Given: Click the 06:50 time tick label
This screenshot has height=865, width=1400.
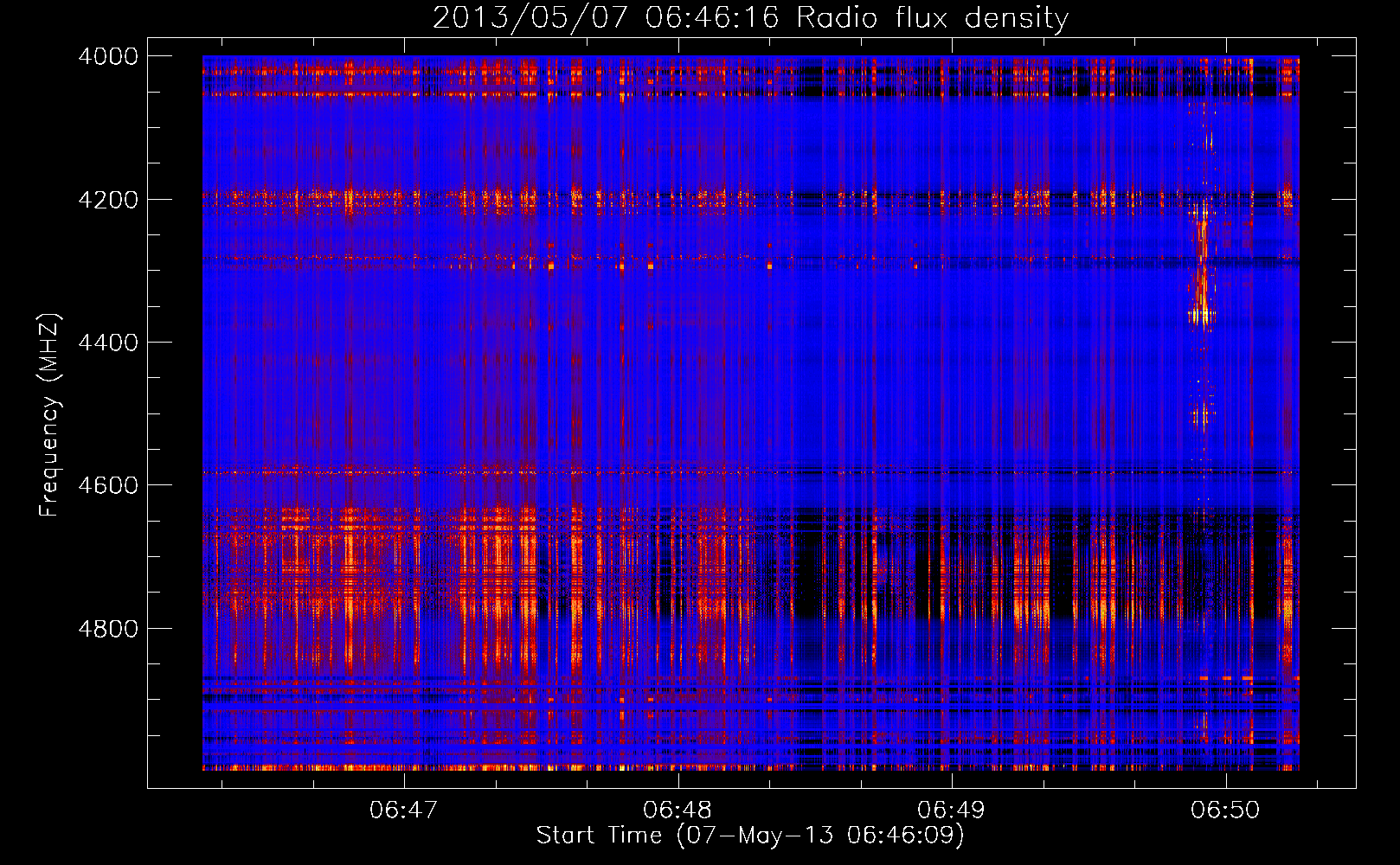Looking at the screenshot, I should point(1225,811).
